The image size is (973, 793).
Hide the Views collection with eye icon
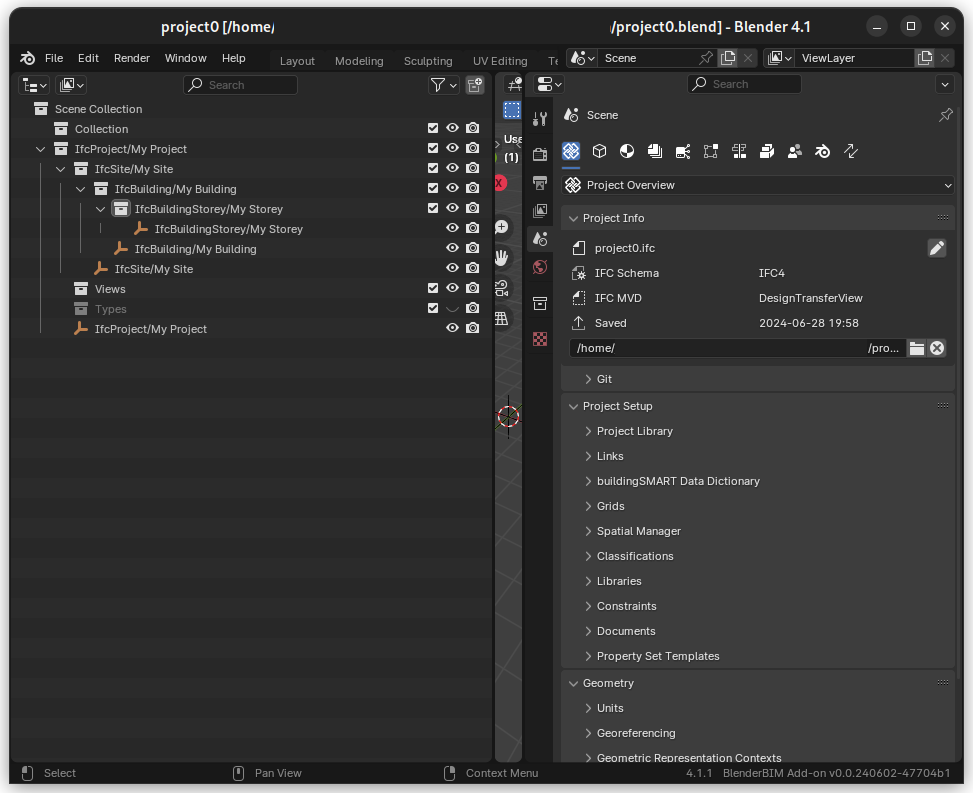(452, 289)
